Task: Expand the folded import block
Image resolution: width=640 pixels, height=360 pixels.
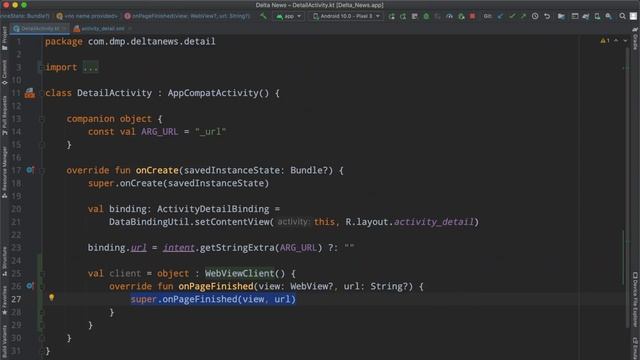Action: tap(41, 67)
